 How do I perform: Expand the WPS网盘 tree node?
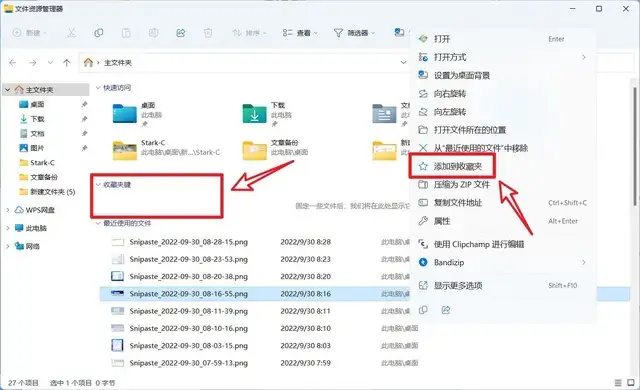(x=8, y=210)
